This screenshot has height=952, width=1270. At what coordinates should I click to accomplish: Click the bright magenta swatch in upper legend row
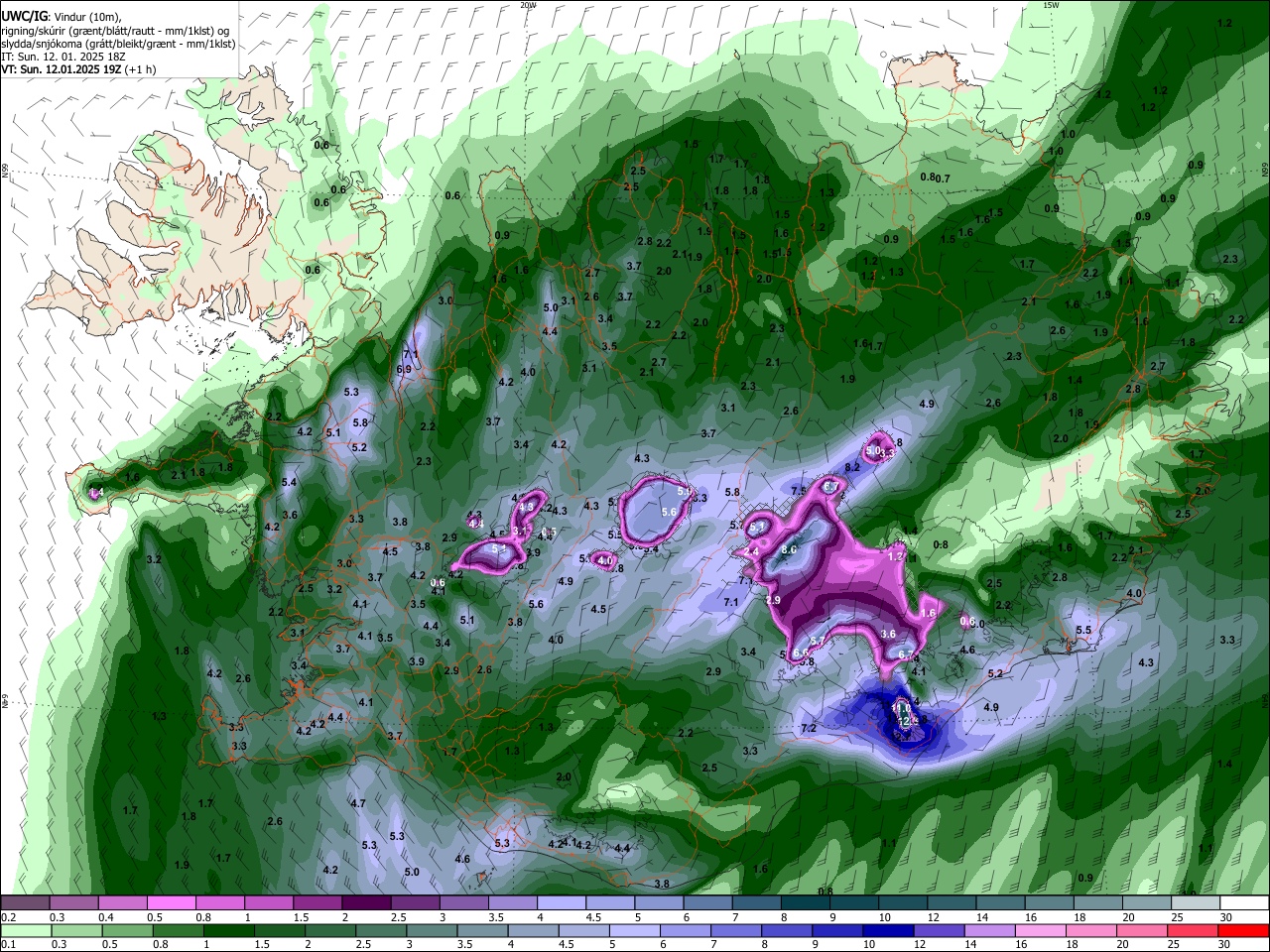[x=171, y=903]
